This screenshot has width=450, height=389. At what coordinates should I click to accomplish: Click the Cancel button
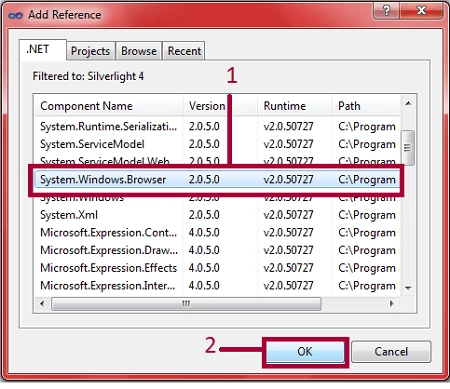coord(391,352)
